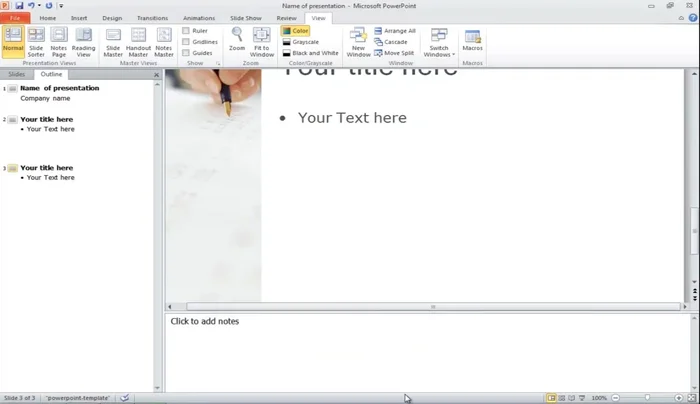Toggle the Guides checkbox

click(x=187, y=53)
